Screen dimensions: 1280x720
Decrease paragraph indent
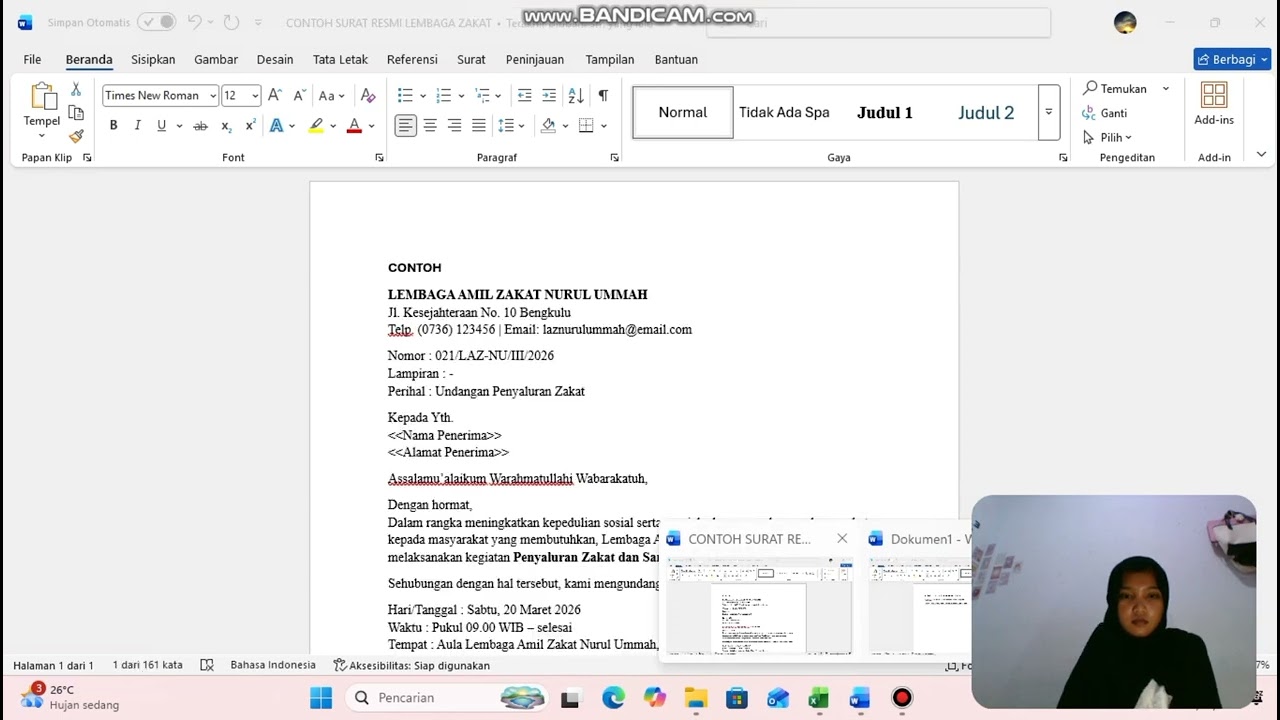click(x=524, y=96)
